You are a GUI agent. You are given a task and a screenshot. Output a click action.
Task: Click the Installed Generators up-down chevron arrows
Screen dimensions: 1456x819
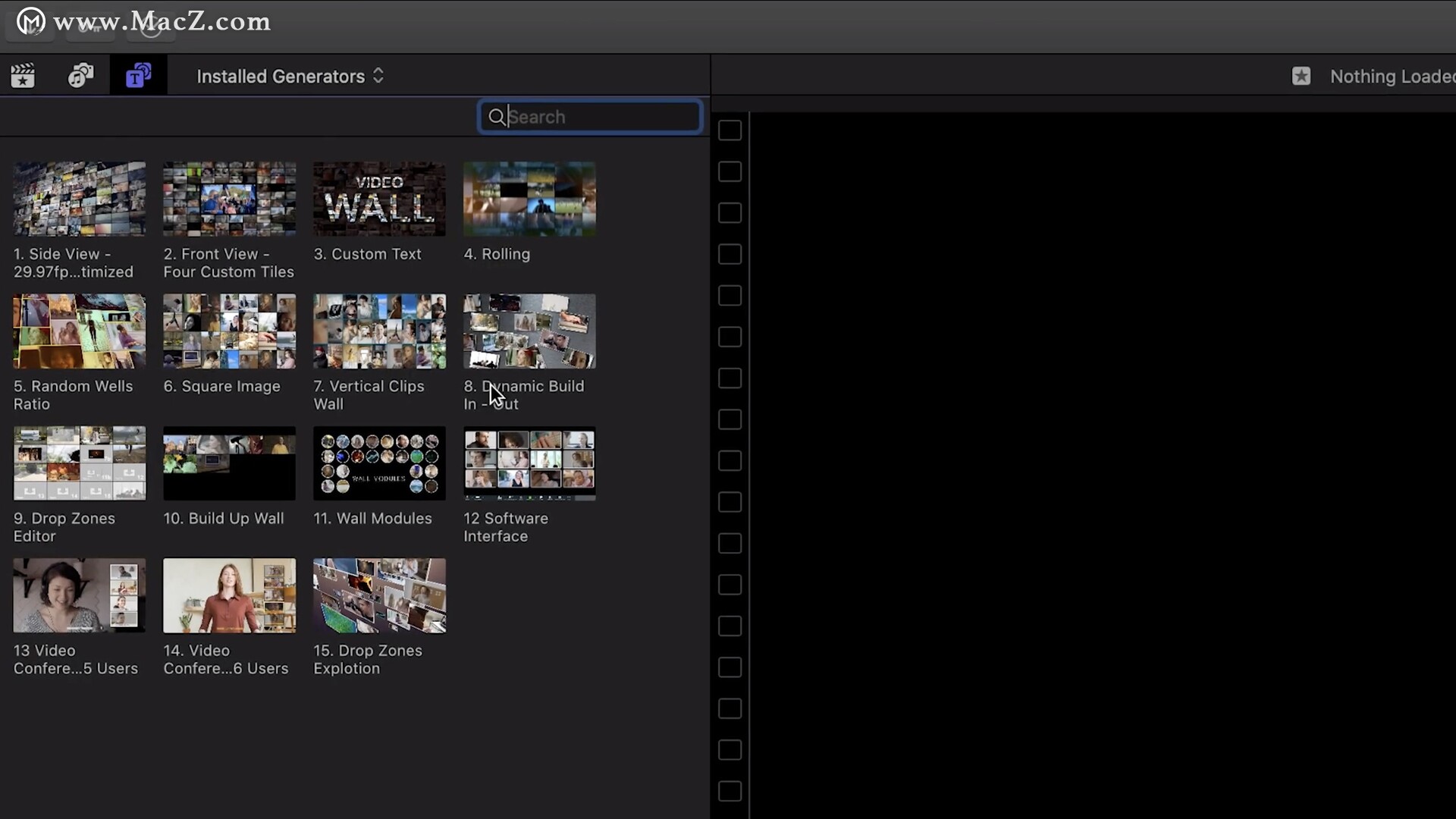[378, 76]
